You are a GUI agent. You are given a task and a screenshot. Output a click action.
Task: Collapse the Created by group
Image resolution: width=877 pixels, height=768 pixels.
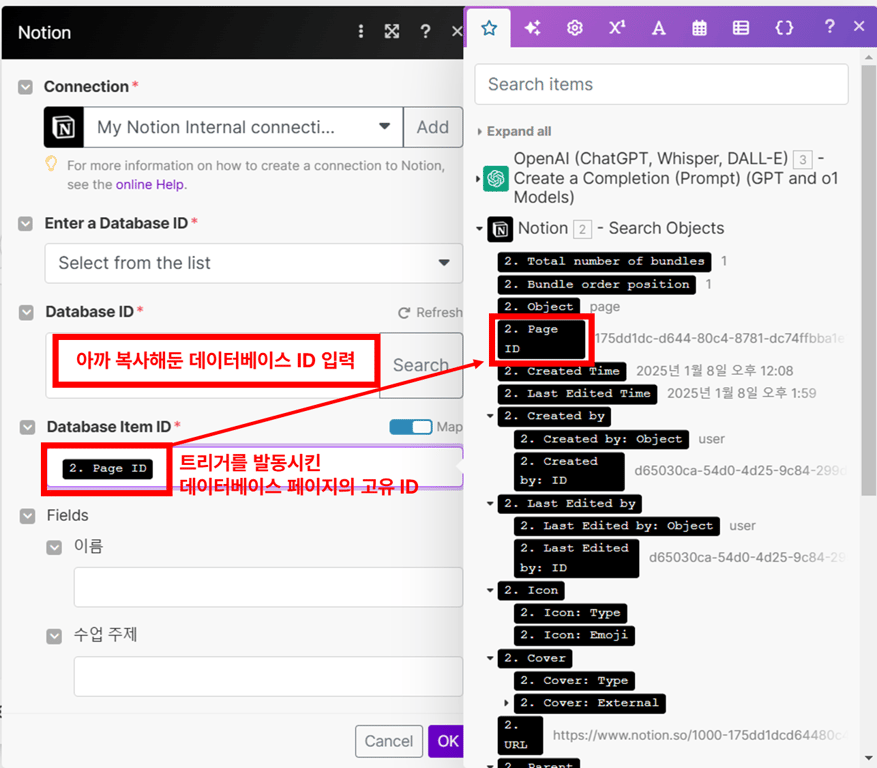[490, 416]
